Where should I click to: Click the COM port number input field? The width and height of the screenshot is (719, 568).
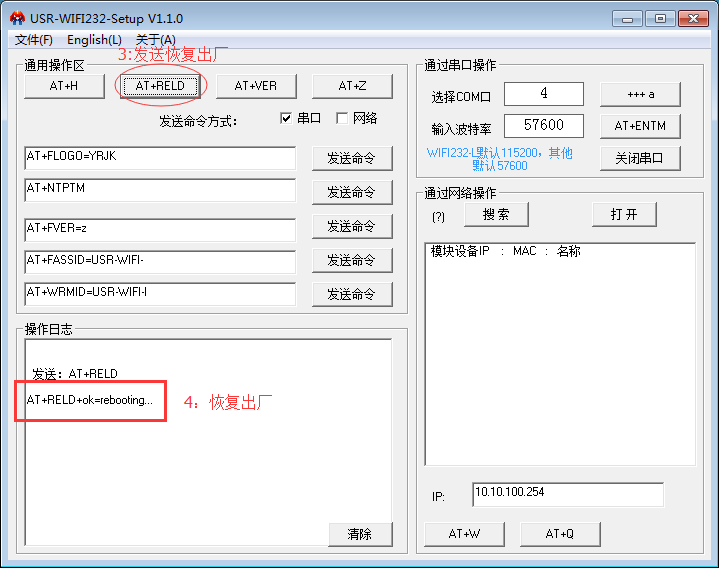point(543,94)
